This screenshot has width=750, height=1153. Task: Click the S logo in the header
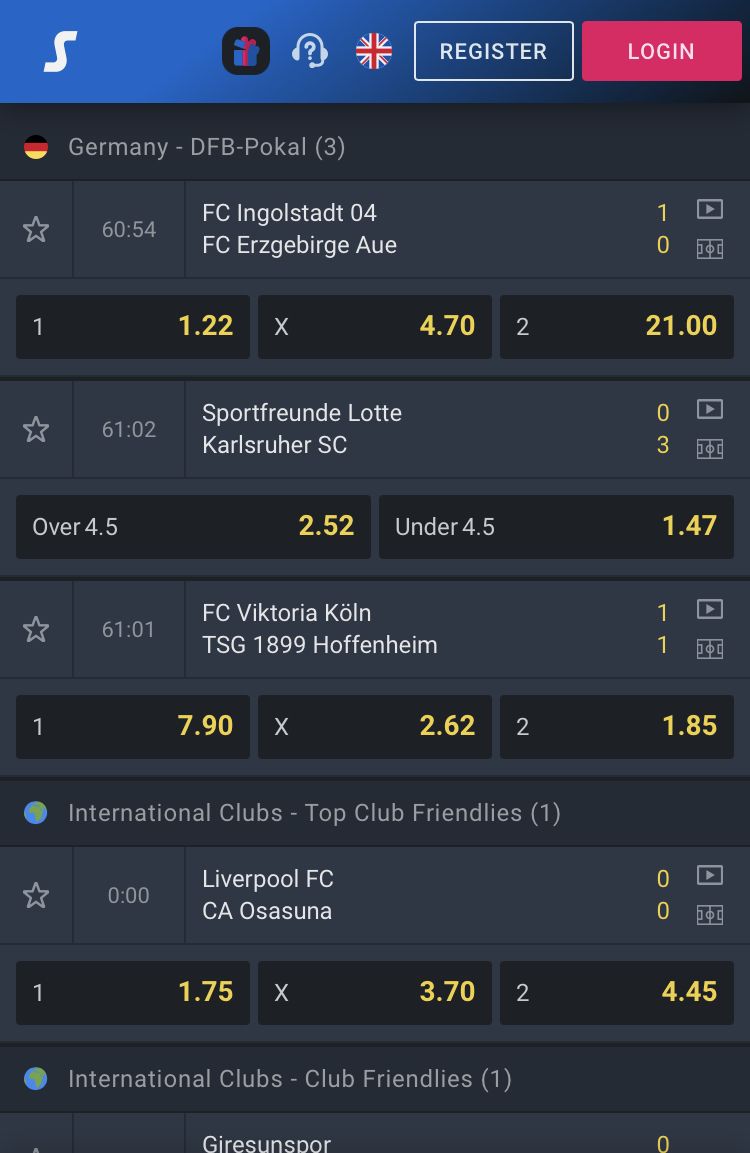pyautogui.click(x=60, y=51)
